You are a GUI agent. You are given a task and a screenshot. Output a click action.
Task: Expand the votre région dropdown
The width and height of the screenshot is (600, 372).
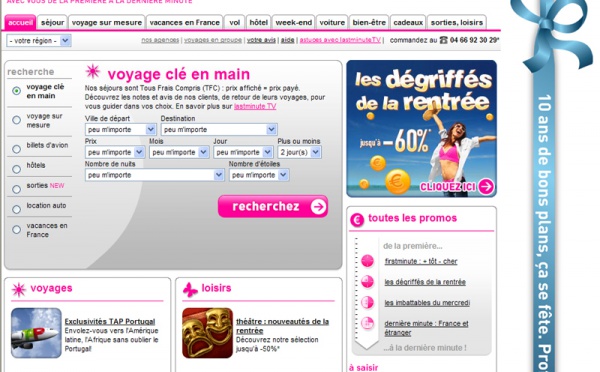39,41
